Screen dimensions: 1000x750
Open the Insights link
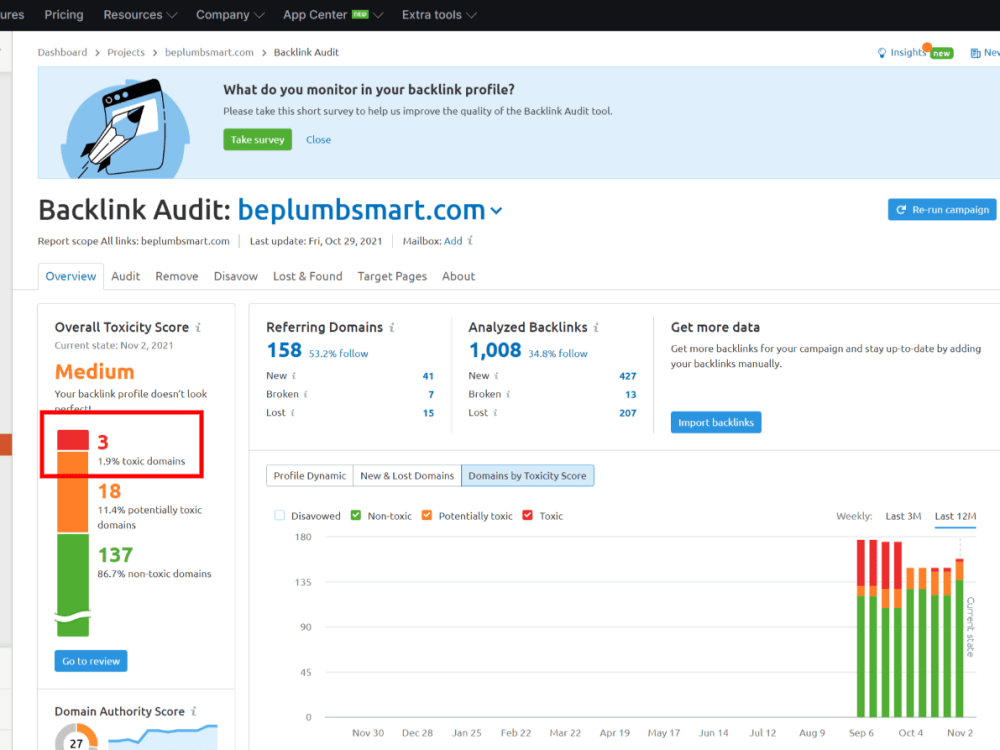coord(908,52)
